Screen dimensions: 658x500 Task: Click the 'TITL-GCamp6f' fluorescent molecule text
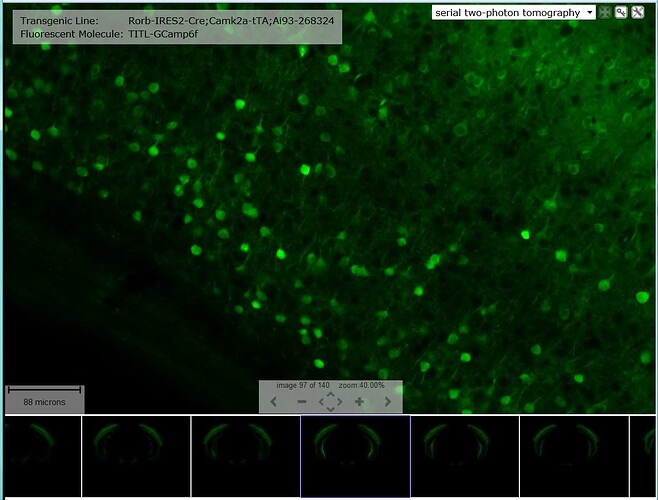163,34
